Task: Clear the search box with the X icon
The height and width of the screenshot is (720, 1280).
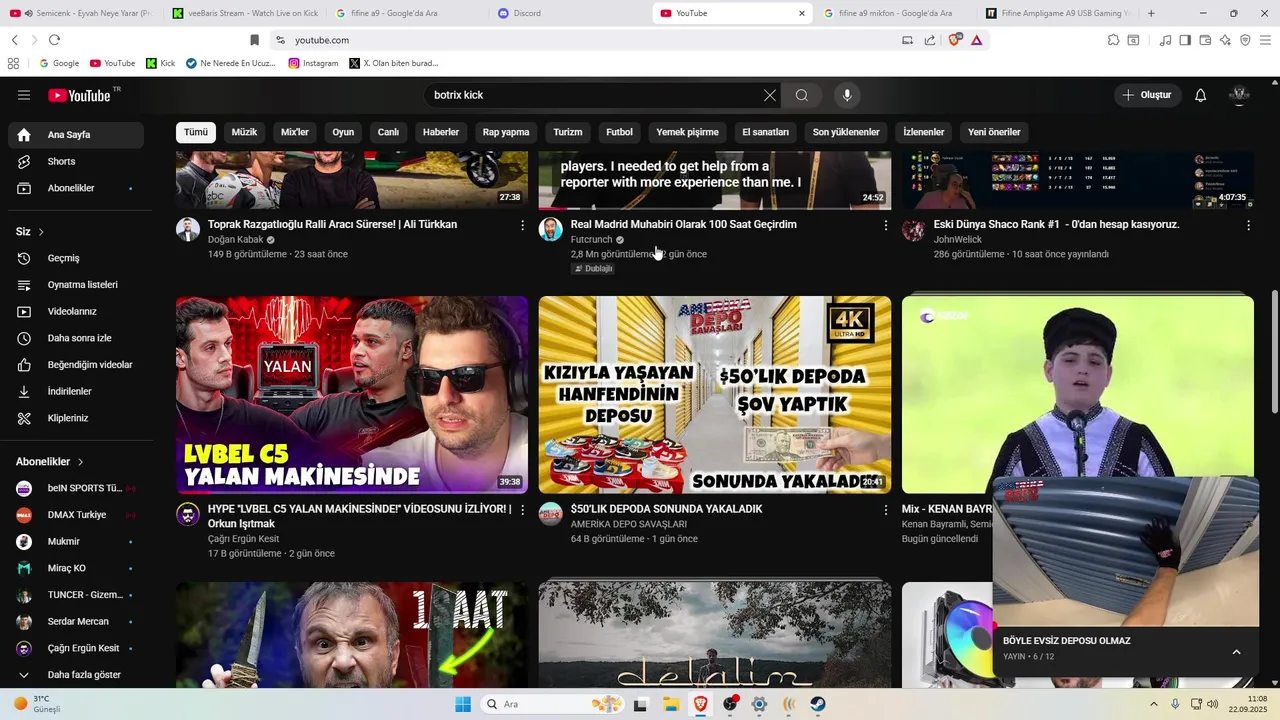Action: tap(769, 95)
